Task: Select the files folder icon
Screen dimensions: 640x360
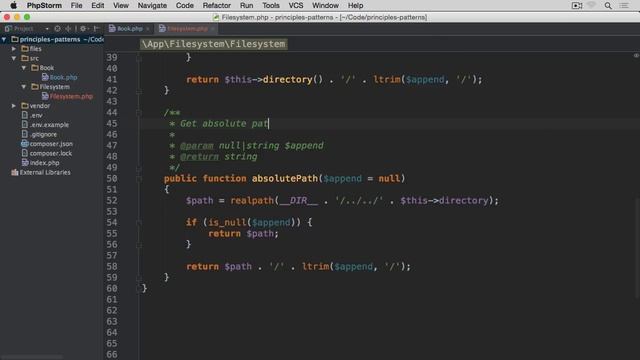Action: click(25, 49)
